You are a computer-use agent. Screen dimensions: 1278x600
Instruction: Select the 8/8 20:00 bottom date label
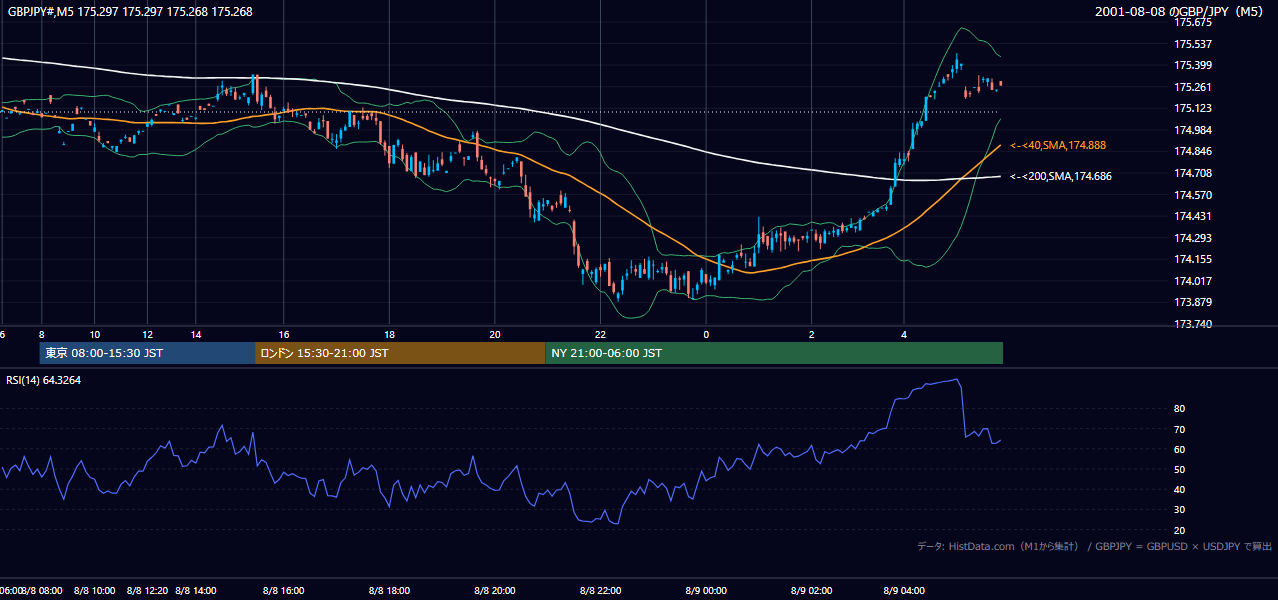495,590
